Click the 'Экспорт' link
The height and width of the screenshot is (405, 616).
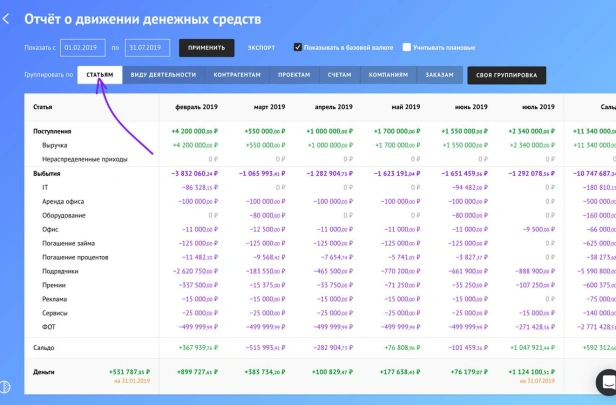(261, 48)
